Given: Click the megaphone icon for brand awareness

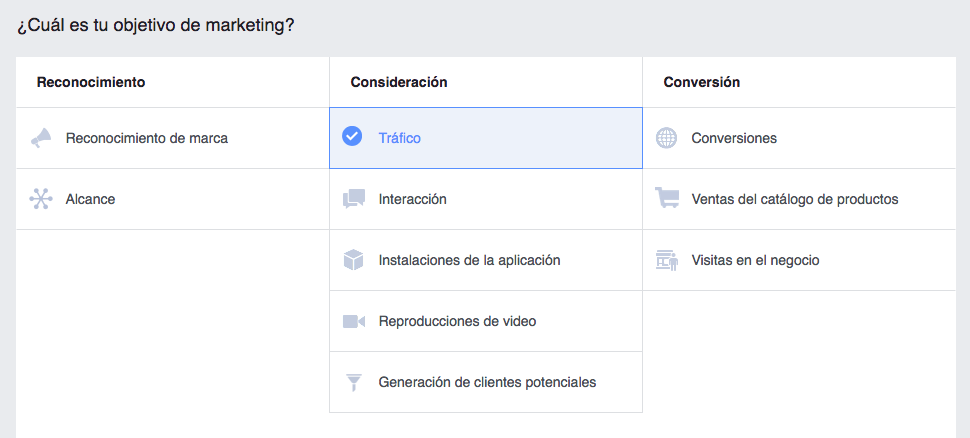Looking at the screenshot, I should pyautogui.click(x=41, y=139).
